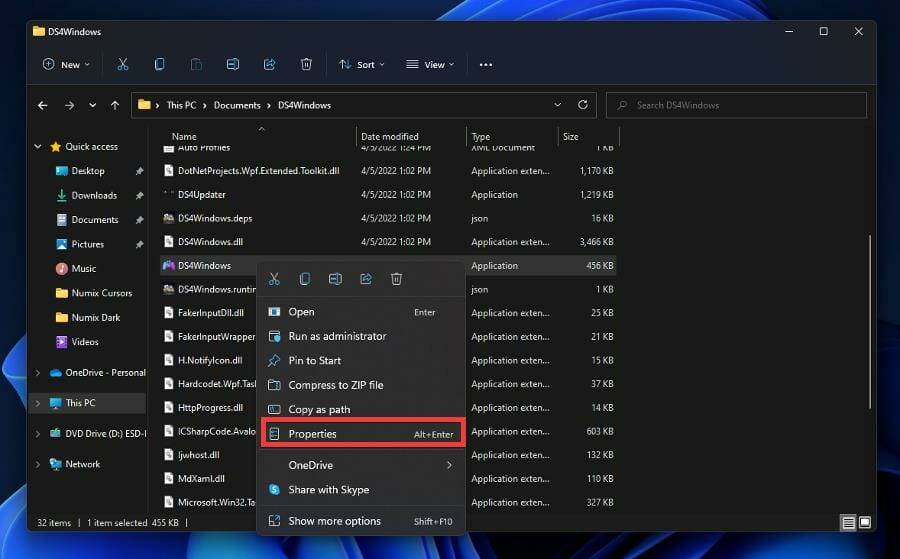Click Documents in the address breadcrumb

(x=237, y=105)
